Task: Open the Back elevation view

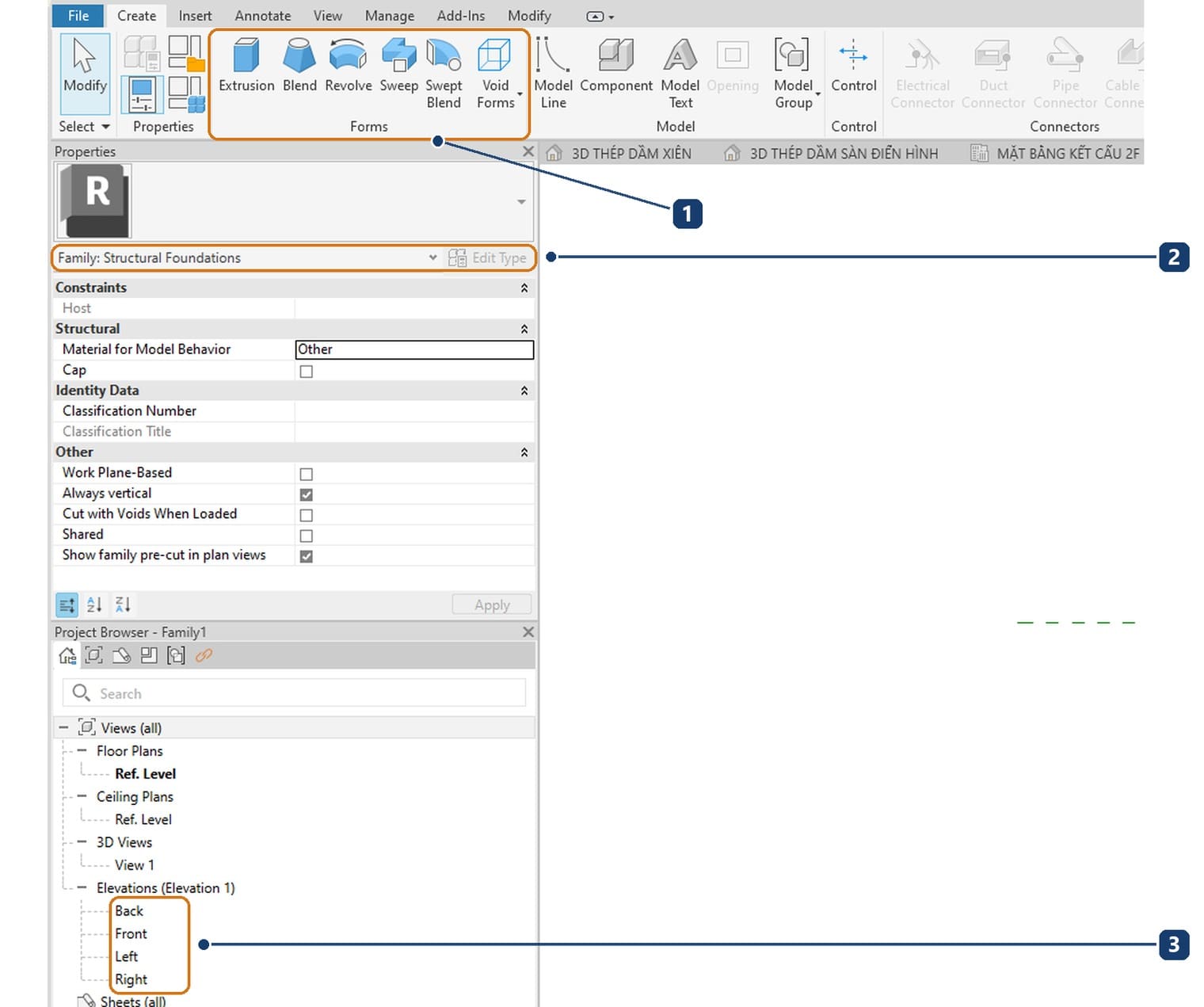Action: click(129, 911)
